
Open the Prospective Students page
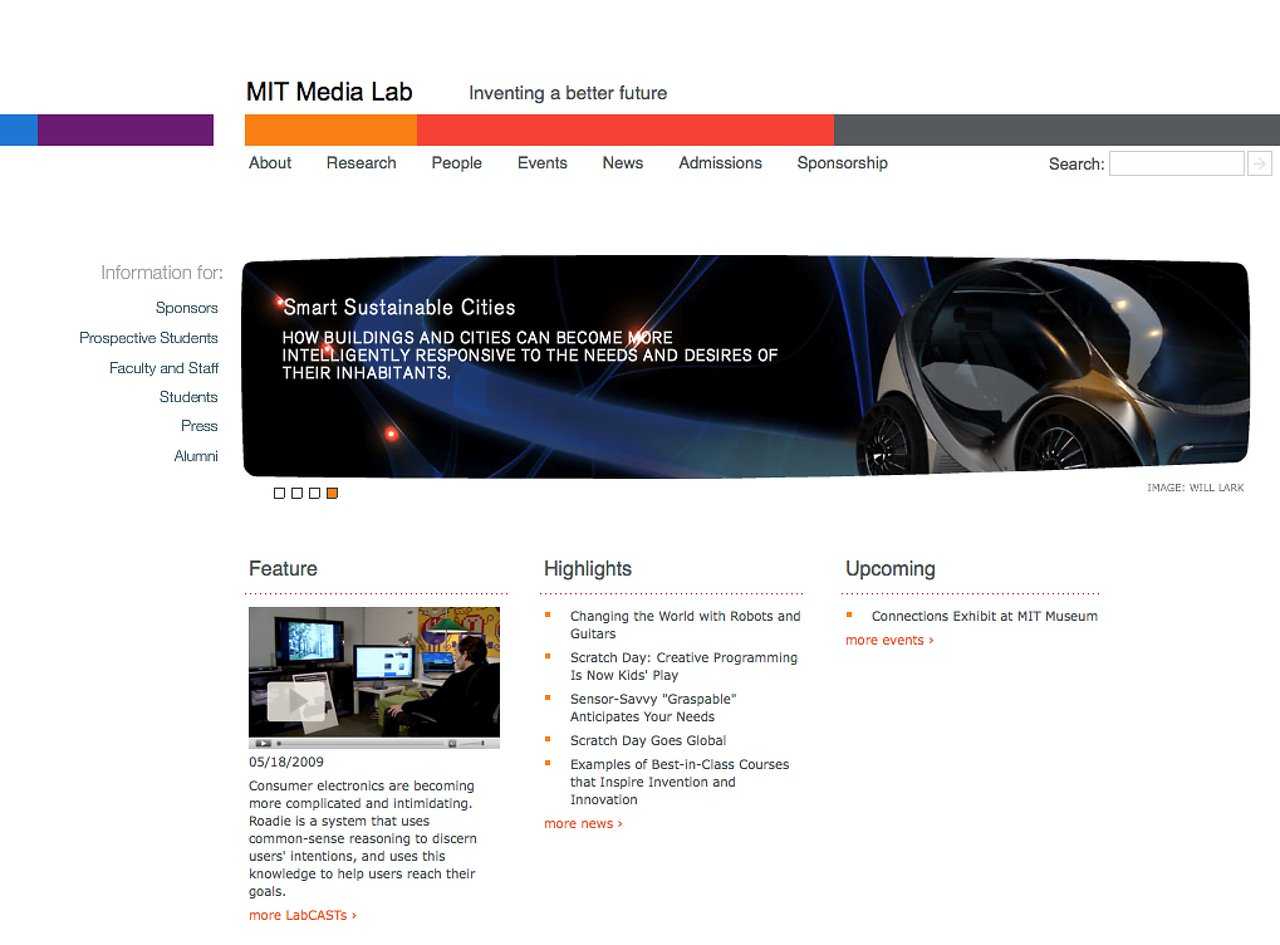pyautogui.click(x=148, y=338)
